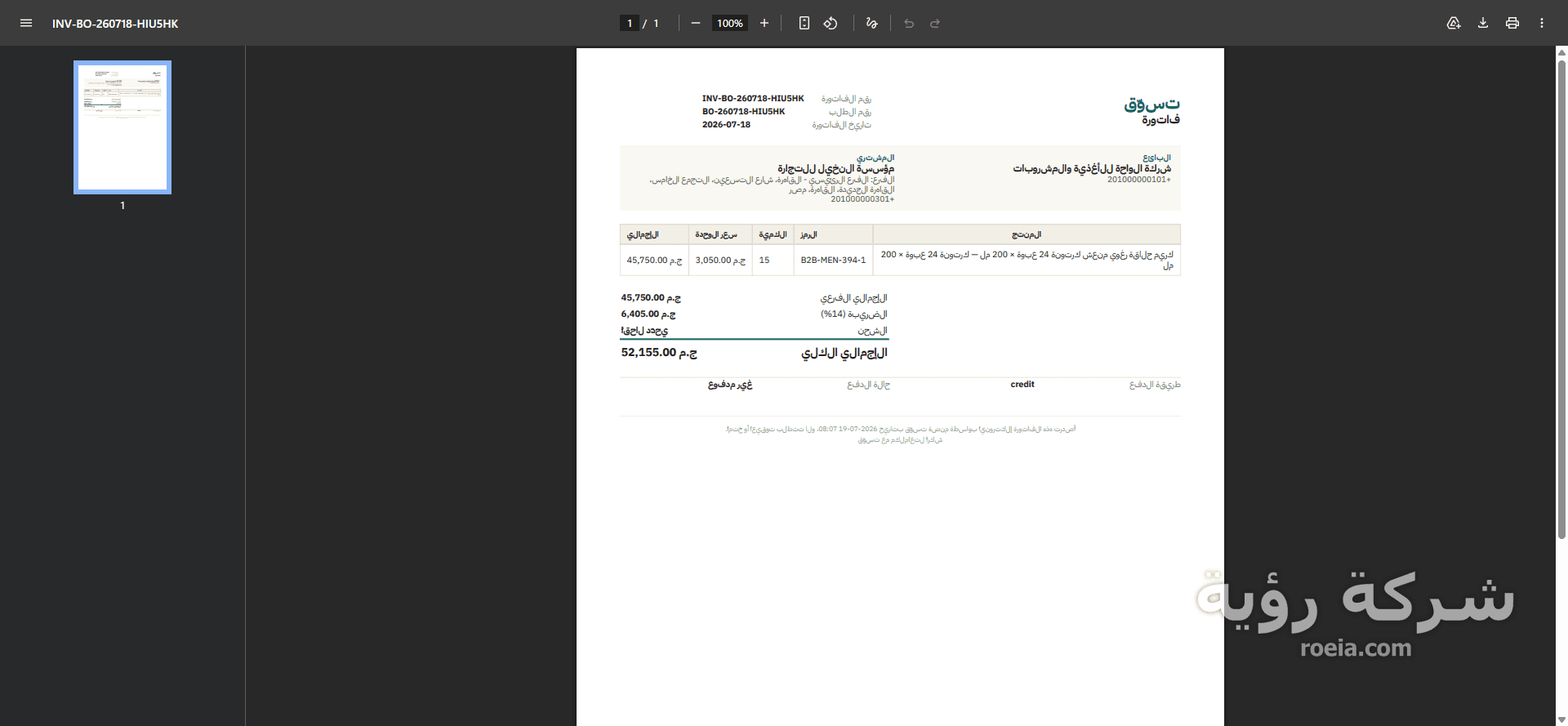Edit the current page number field
This screenshot has height=726, width=1568.
point(630,23)
